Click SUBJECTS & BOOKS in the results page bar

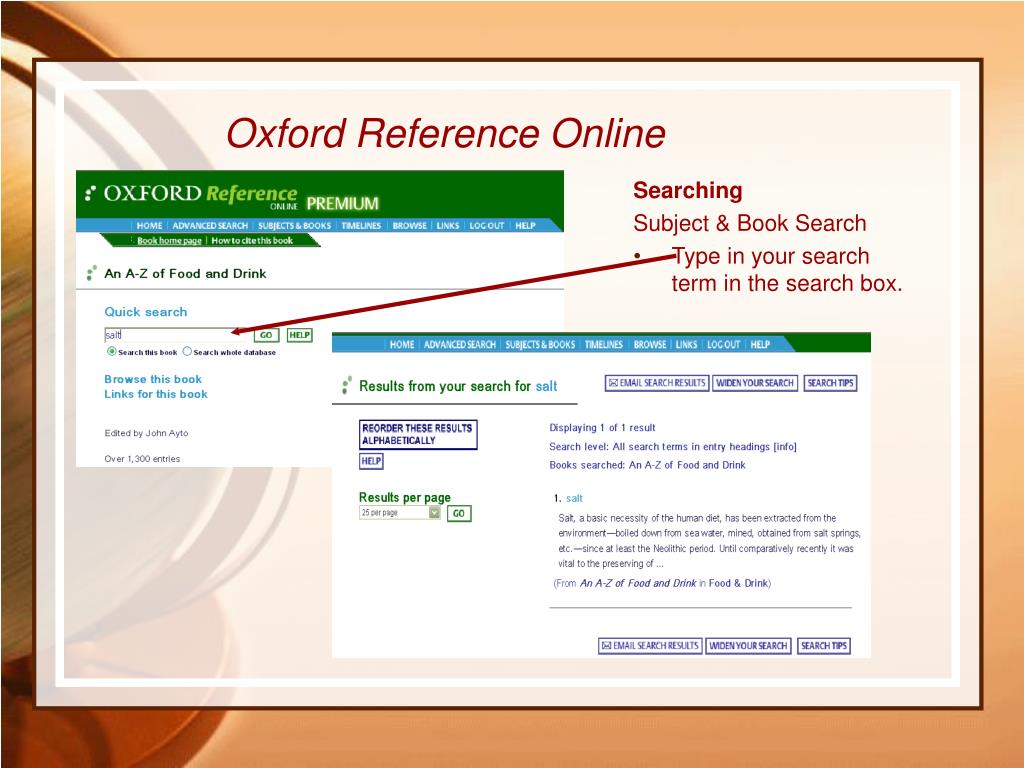pyautogui.click(x=540, y=344)
